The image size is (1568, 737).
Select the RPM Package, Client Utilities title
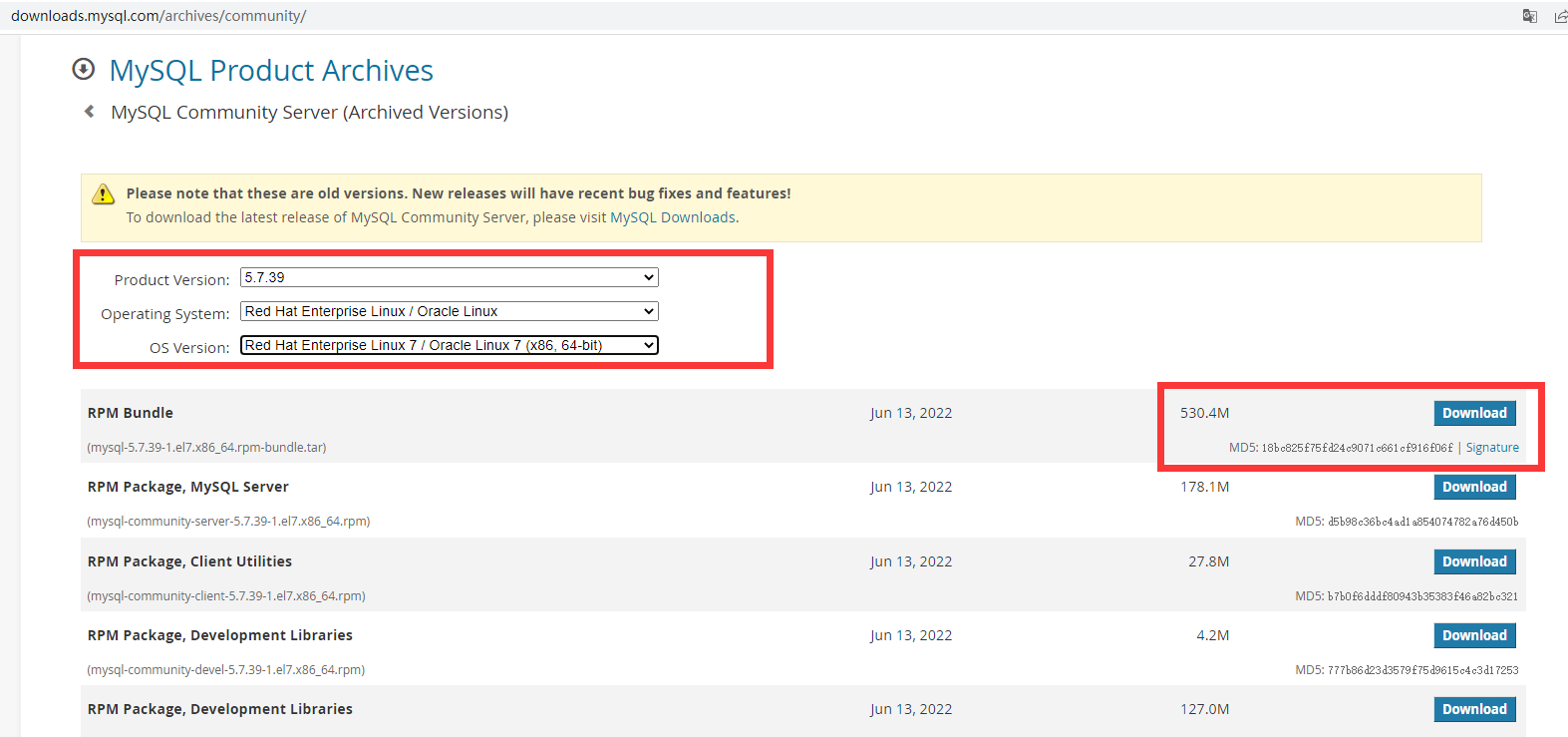(x=189, y=561)
